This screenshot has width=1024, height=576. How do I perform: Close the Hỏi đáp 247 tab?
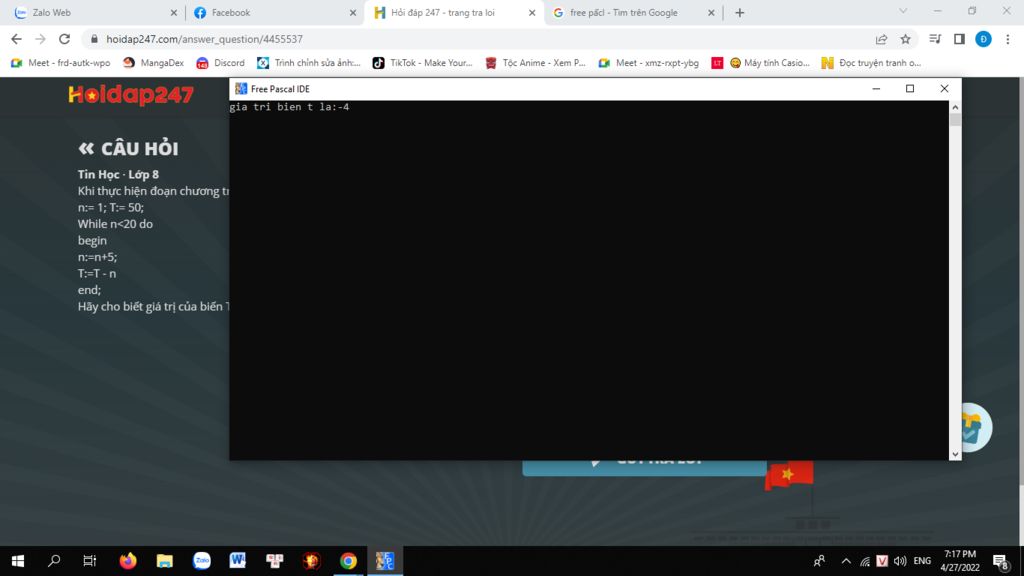tap(532, 12)
